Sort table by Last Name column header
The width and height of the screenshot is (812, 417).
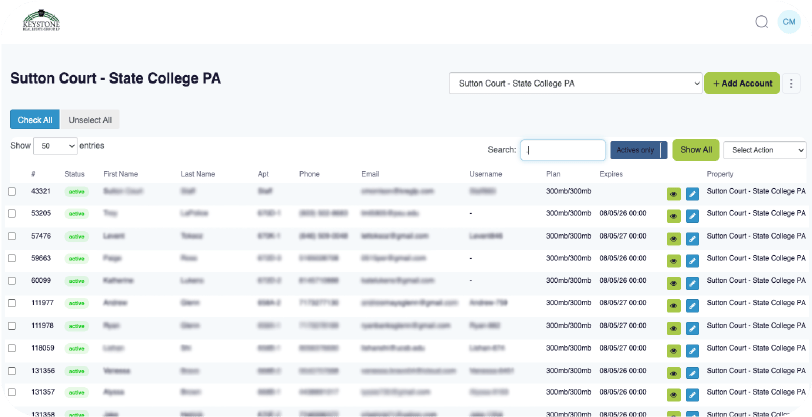pyautogui.click(x=197, y=174)
